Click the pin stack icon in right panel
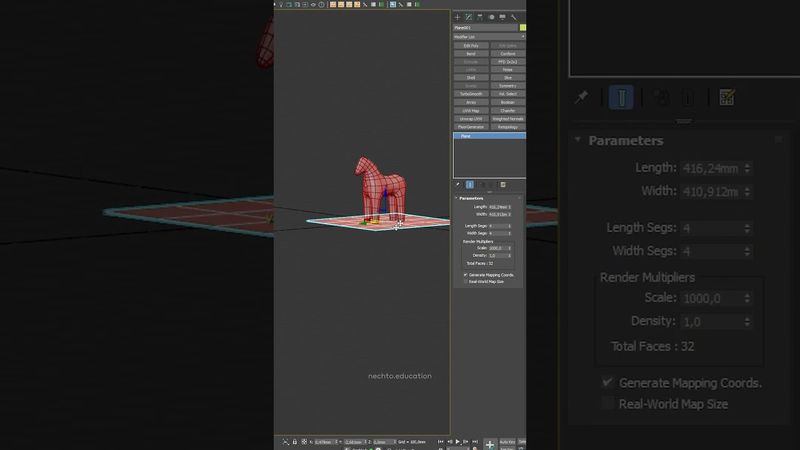 581,97
